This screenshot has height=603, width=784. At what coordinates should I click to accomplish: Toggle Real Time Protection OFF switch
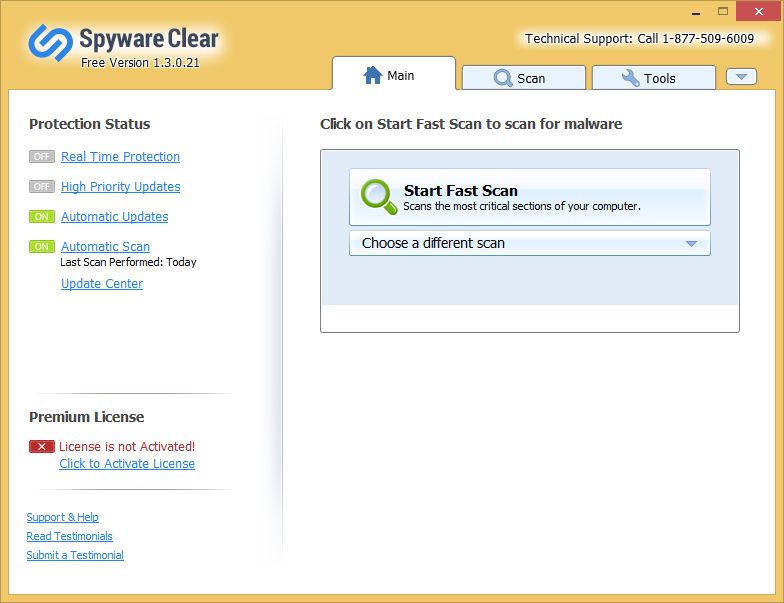click(x=42, y=156)
